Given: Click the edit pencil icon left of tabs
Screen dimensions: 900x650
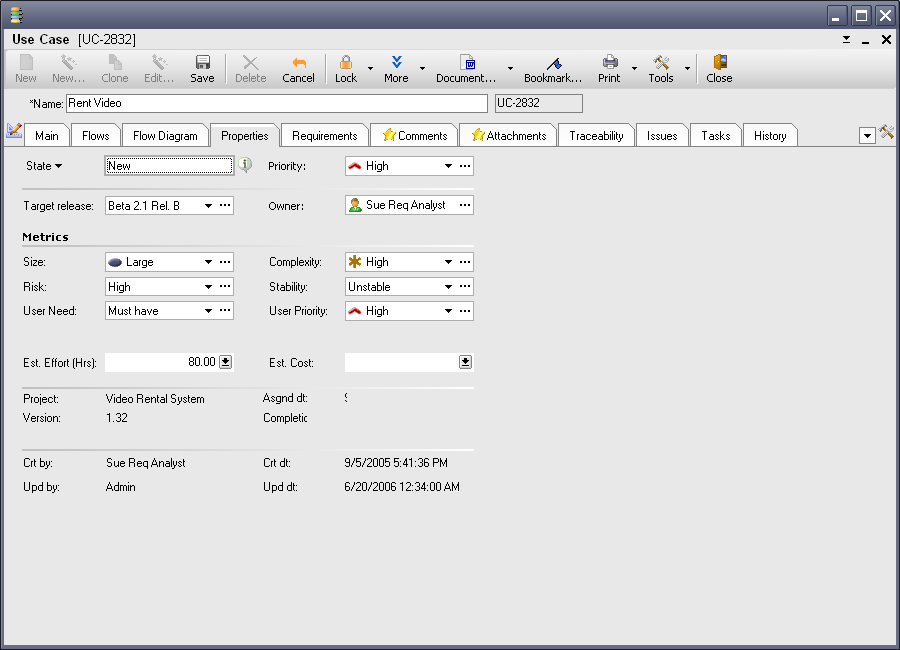Looking at the screenshot, I should click(x=14, y=130).
